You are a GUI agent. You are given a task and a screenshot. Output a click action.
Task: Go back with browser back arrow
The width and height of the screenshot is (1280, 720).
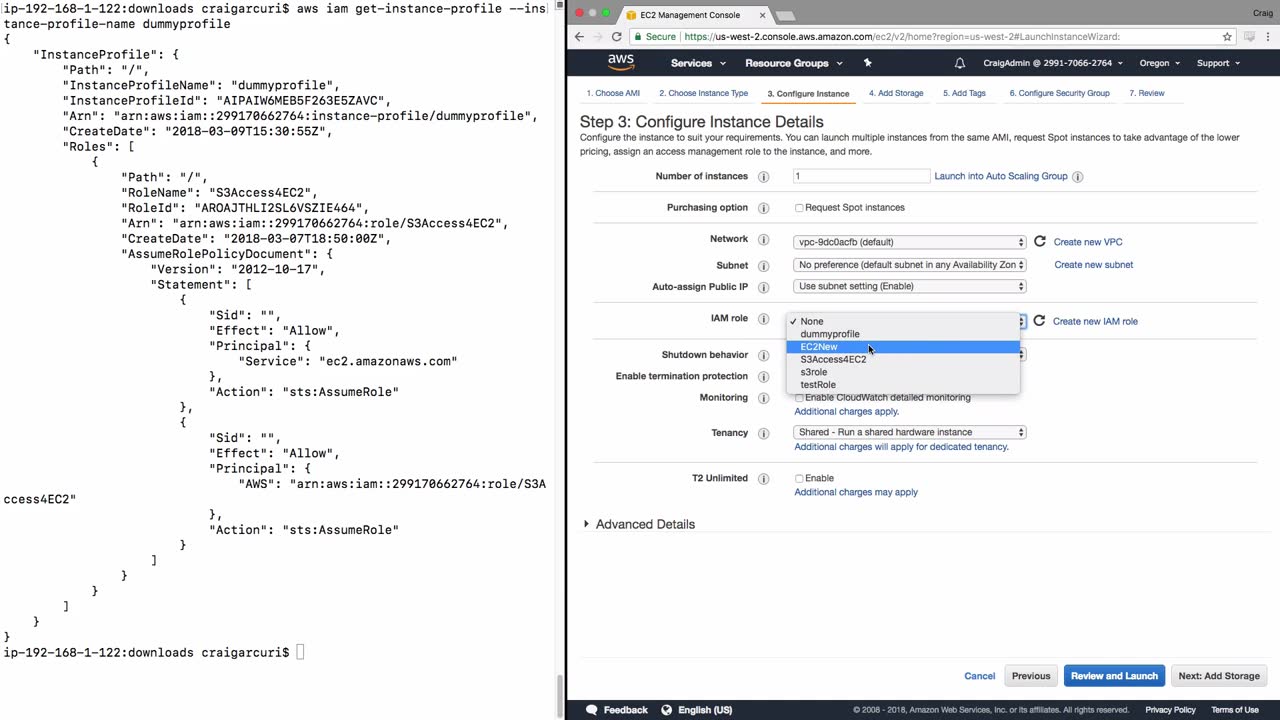pos(579,37)
